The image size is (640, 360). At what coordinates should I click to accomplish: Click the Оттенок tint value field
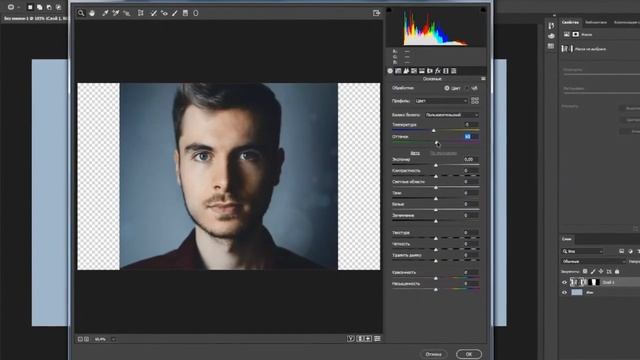tap(471, 136)
